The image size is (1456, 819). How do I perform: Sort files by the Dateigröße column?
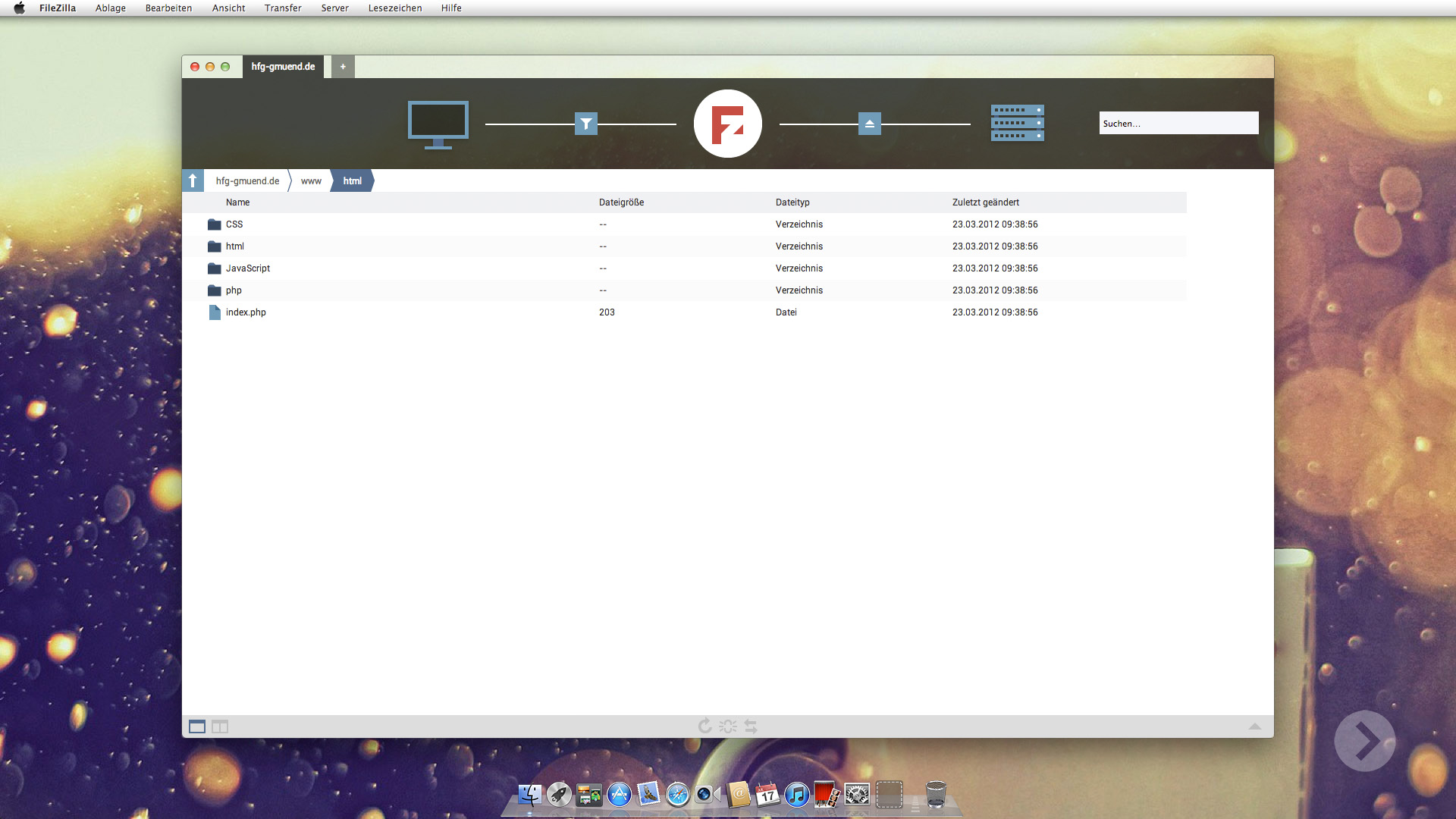point(621,202)
